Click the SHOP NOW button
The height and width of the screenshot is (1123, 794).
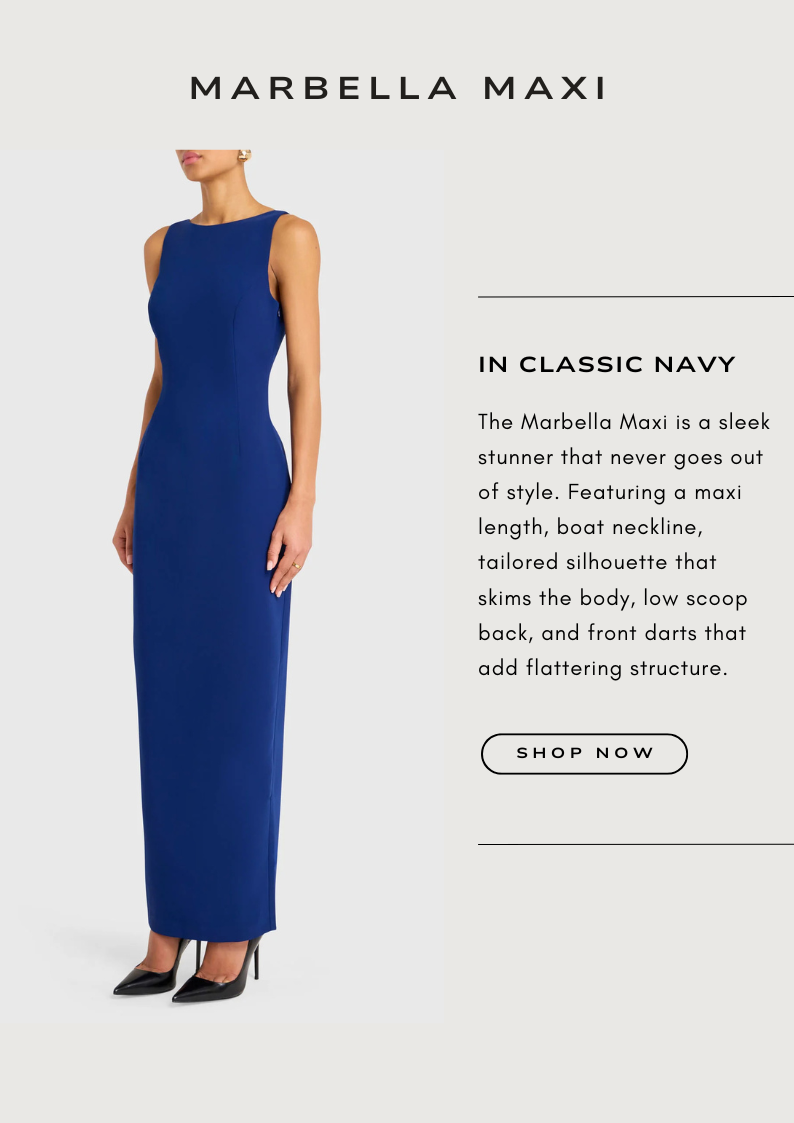[584, 753]
